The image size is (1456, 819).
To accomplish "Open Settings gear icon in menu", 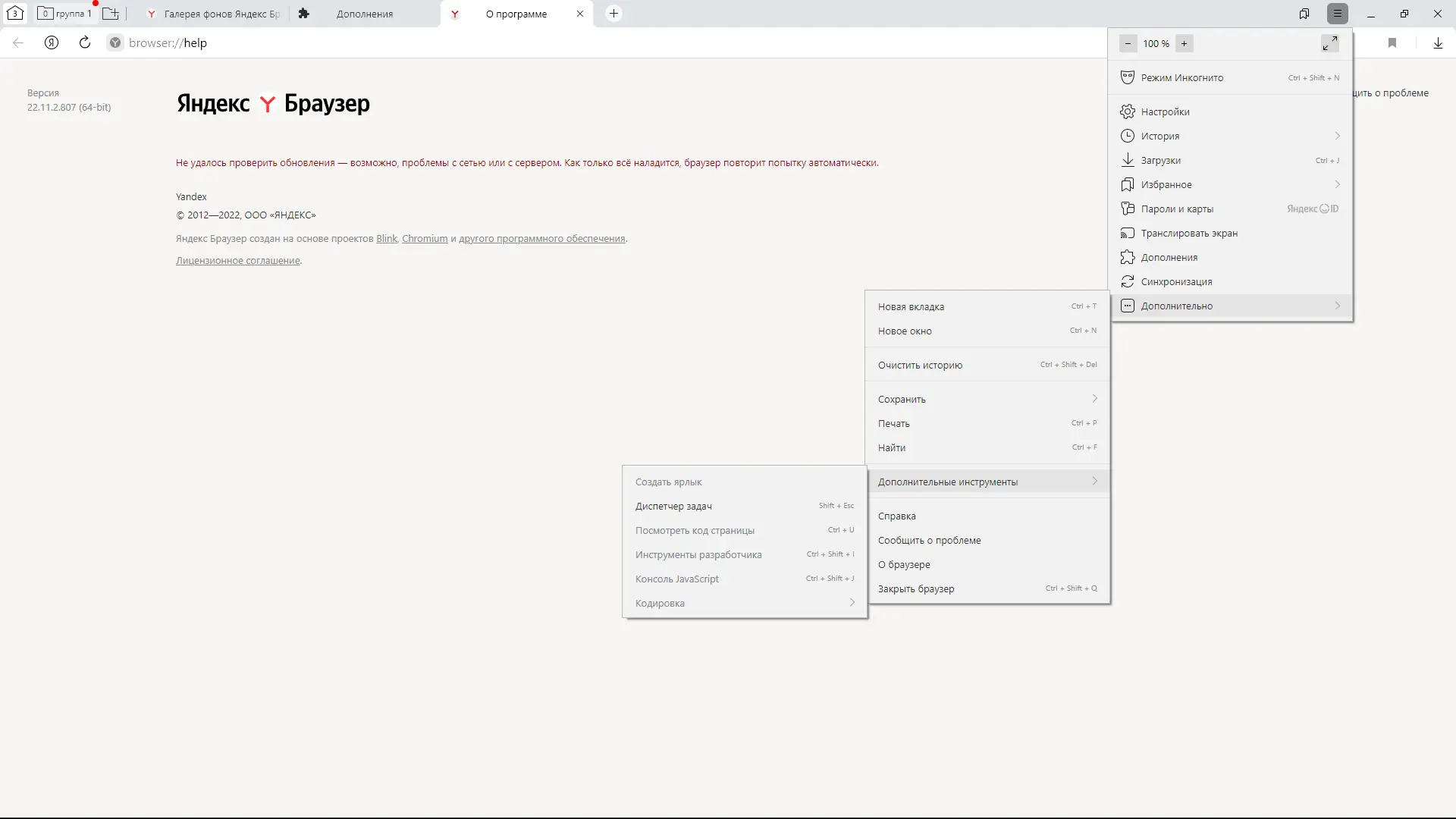I will [1128, 111].
